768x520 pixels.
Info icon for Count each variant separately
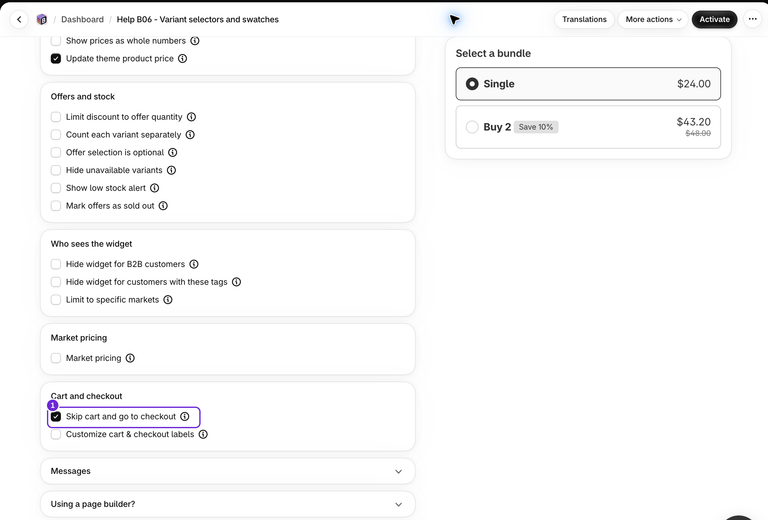190,135
